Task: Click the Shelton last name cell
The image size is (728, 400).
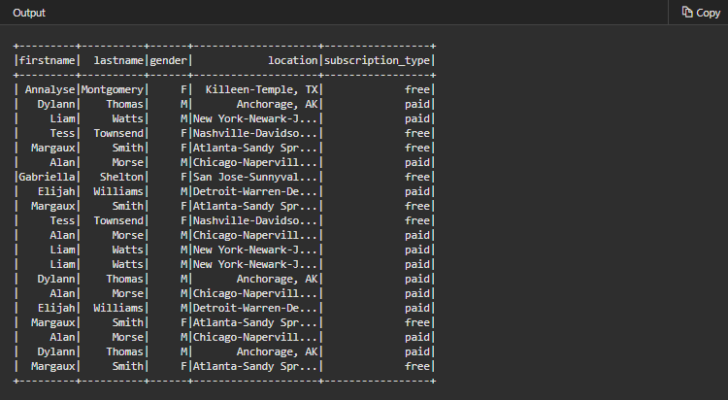Action: [x=122, y=177]
